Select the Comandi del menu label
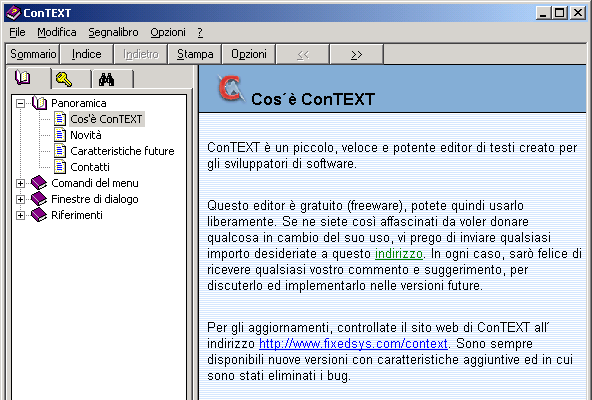This screenshot has height=400, width=592. tap(95, 183)
